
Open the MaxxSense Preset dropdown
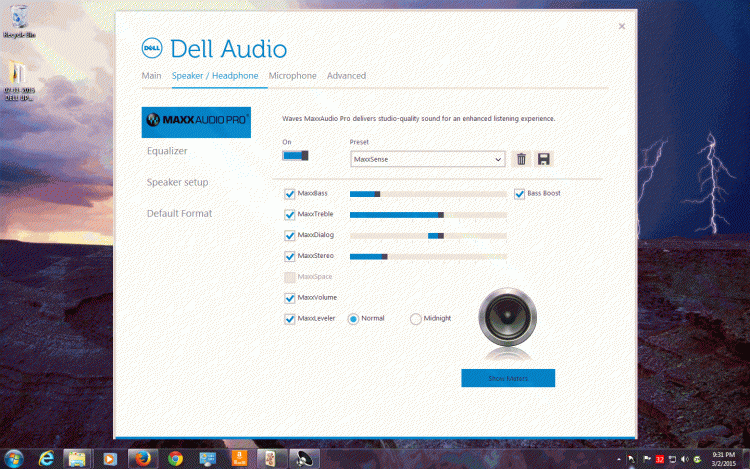[428, 159]
